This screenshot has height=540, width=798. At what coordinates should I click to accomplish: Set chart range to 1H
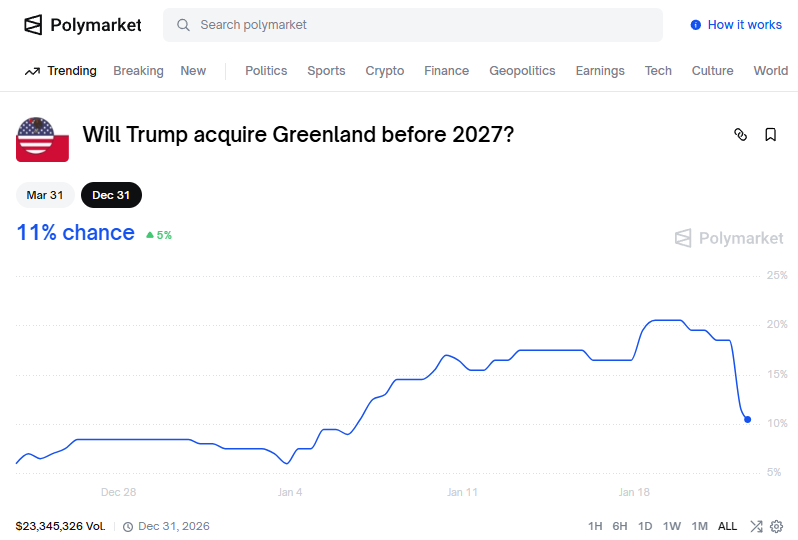click(595, 526)
